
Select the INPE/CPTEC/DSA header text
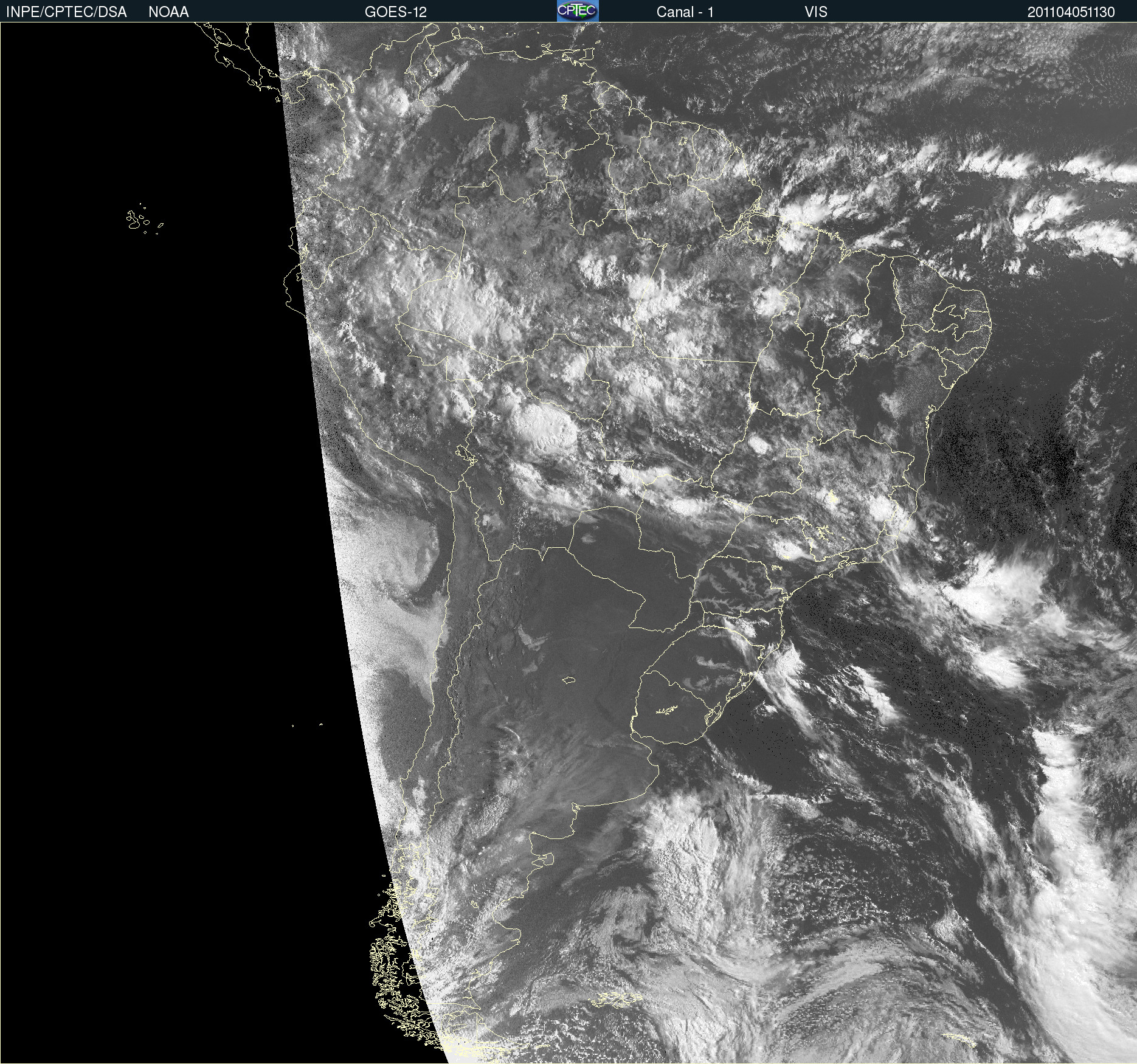pos(66,12)
